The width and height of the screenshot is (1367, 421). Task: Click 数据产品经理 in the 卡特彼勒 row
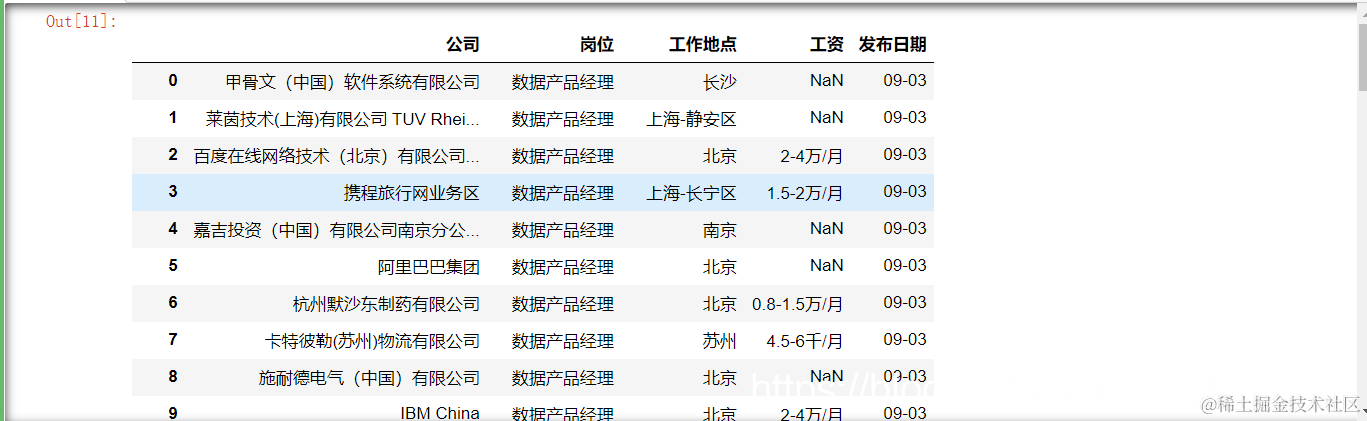coord(563,341)
